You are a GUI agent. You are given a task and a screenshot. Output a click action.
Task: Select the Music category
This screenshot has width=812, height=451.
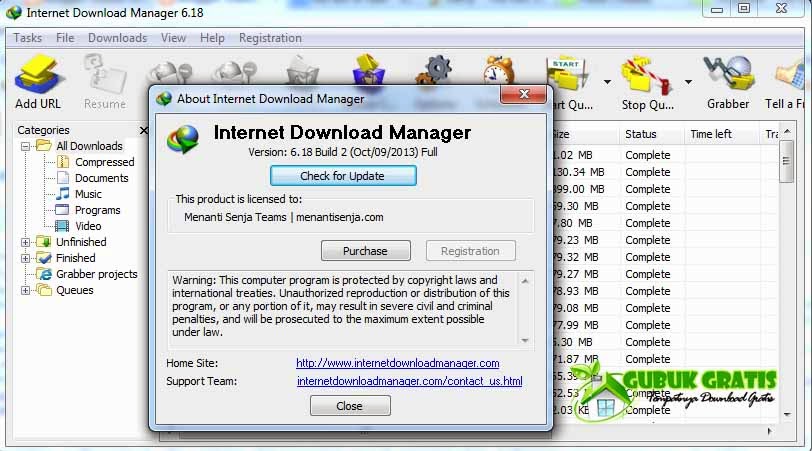[x=88, y=194]
